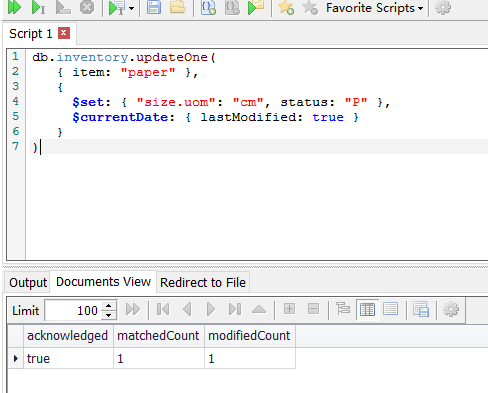The width and height of the screenshot is (488, 393).
Task: Click the matchedCount column header
Action: (159, 336)
